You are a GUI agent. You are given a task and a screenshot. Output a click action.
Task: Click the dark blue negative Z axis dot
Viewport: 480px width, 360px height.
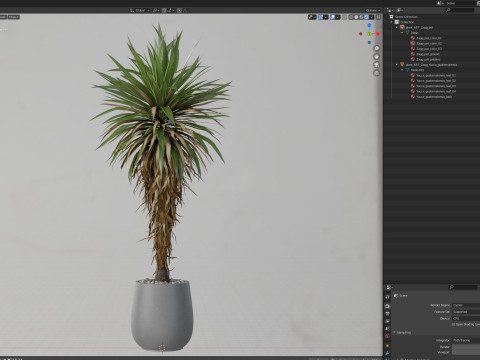(369, 42)
